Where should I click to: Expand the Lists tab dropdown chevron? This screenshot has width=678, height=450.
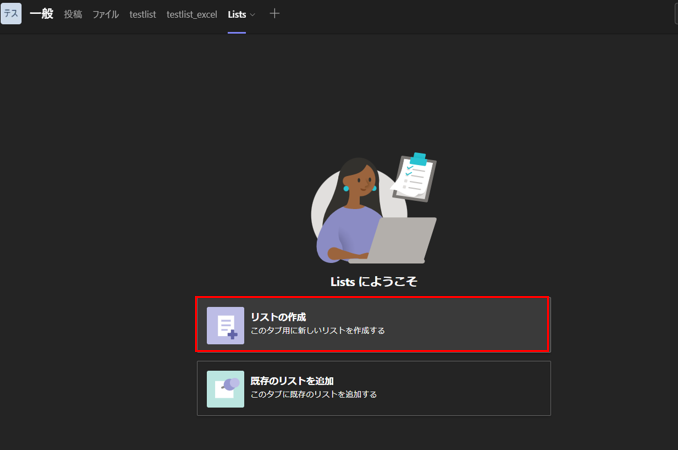coord(253,15)
